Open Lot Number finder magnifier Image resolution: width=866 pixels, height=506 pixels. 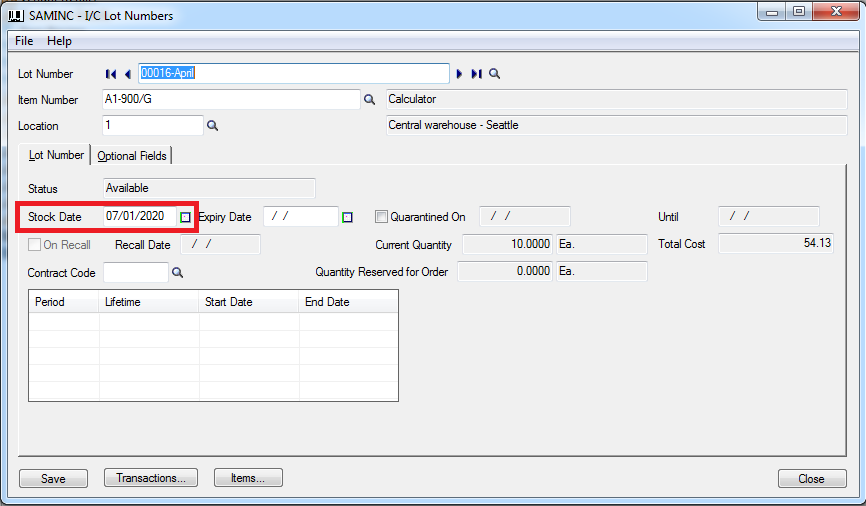(494, 73)
